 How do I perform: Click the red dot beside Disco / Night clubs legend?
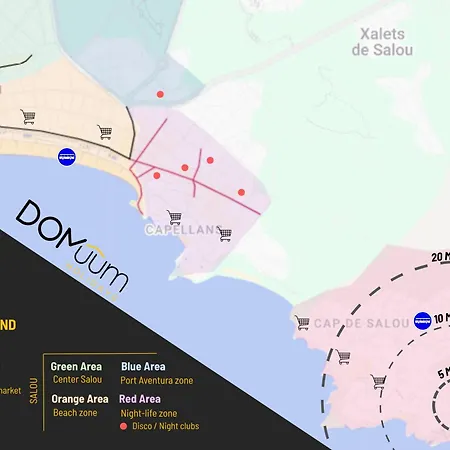(x=123, y=426)
